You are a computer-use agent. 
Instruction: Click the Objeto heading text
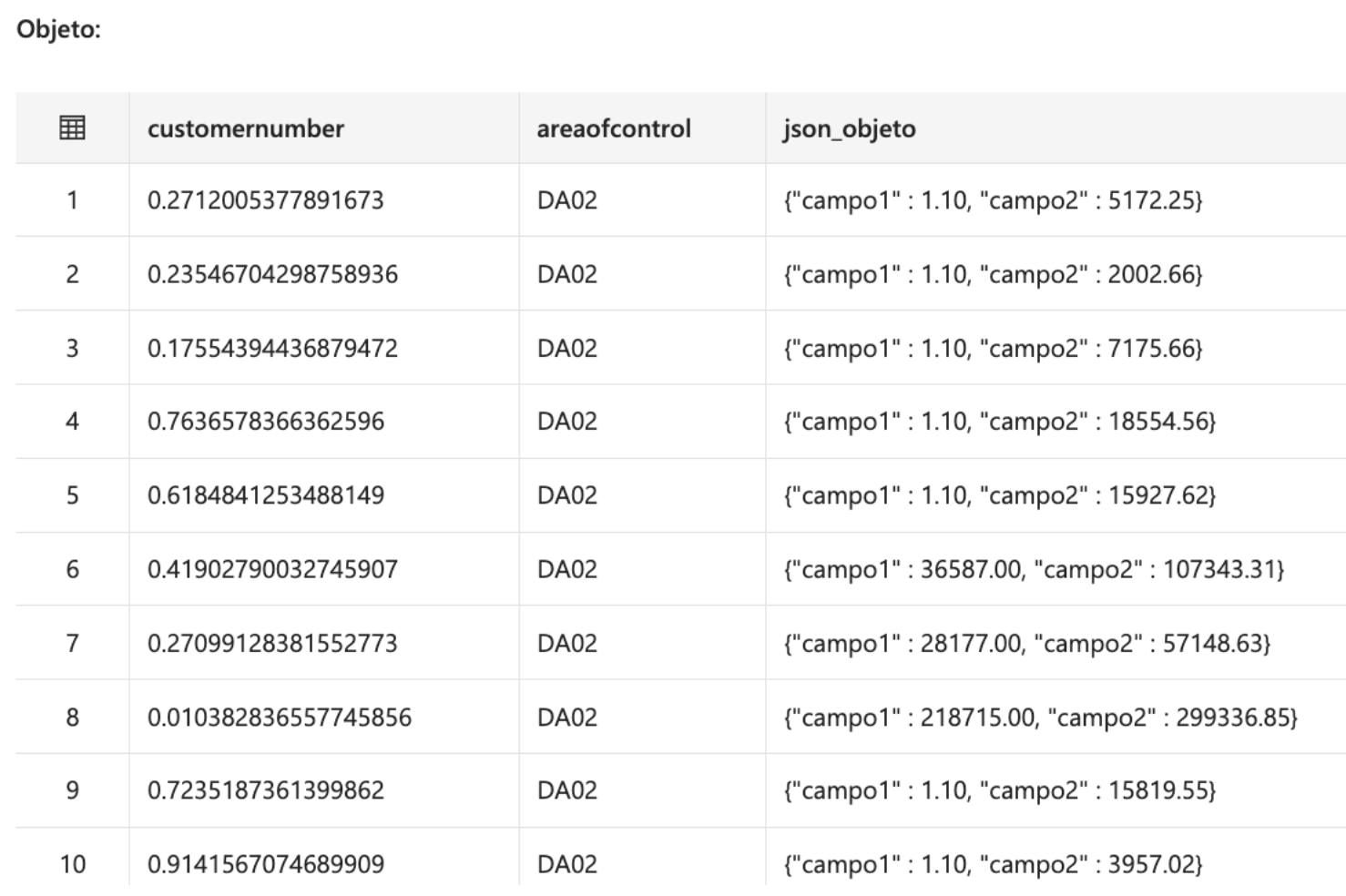(x=58, y=29)
